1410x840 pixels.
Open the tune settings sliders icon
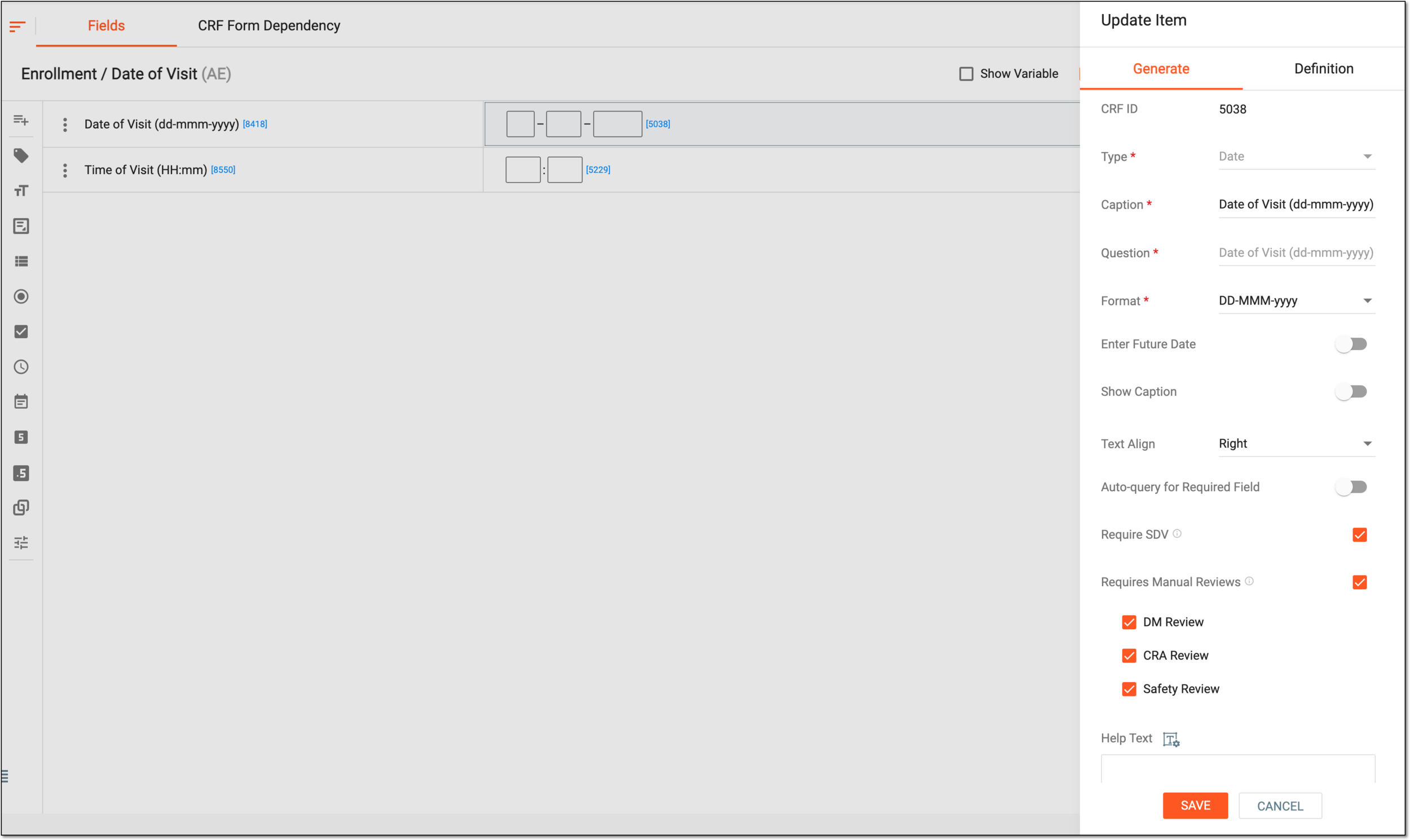[21, 543]
